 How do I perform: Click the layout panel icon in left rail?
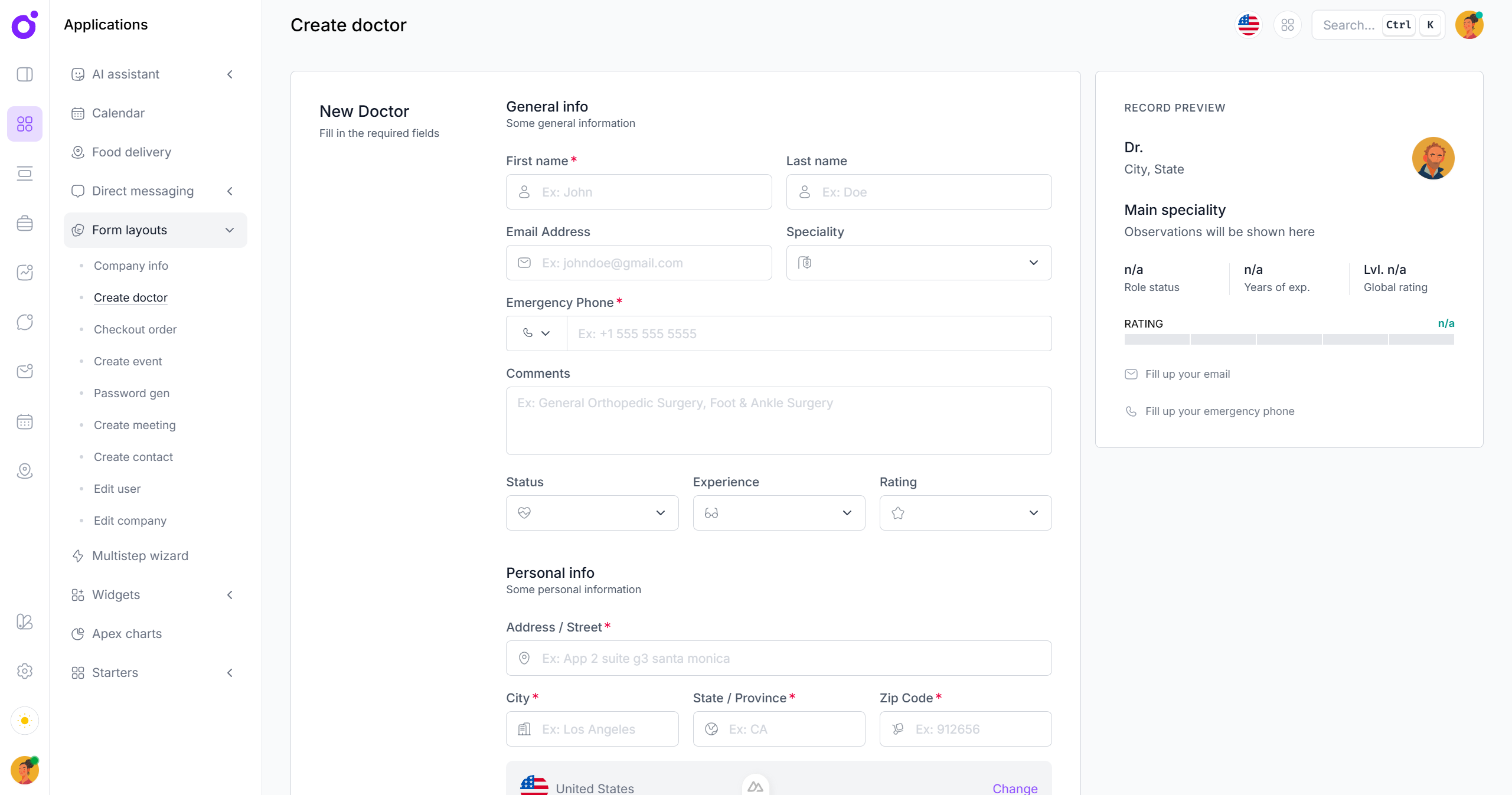25,74
